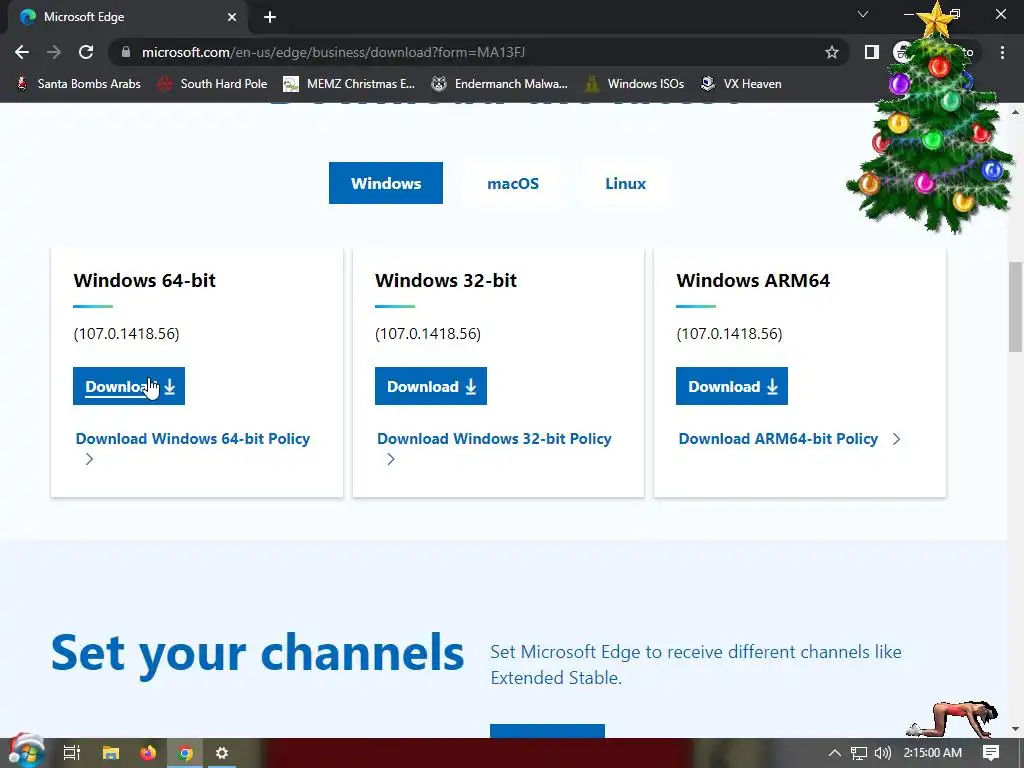Open Firefox from the taskbar
Screen dimensions: 1024x768
(148, 753)
